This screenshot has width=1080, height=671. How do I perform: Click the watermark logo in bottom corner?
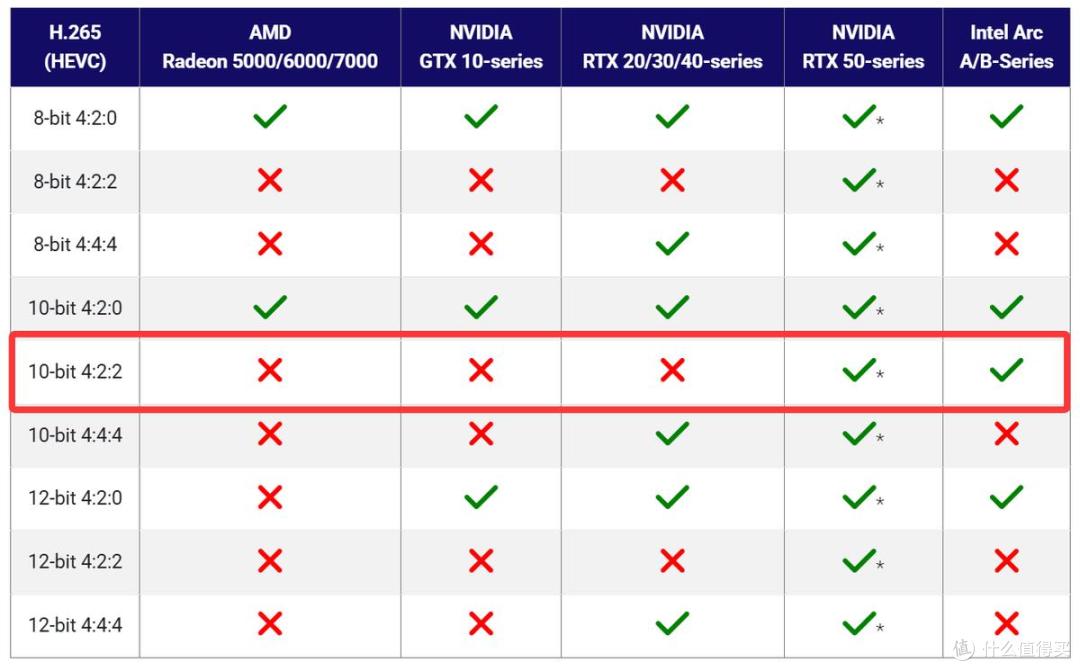pyautogui.click(x=964, y=648)
